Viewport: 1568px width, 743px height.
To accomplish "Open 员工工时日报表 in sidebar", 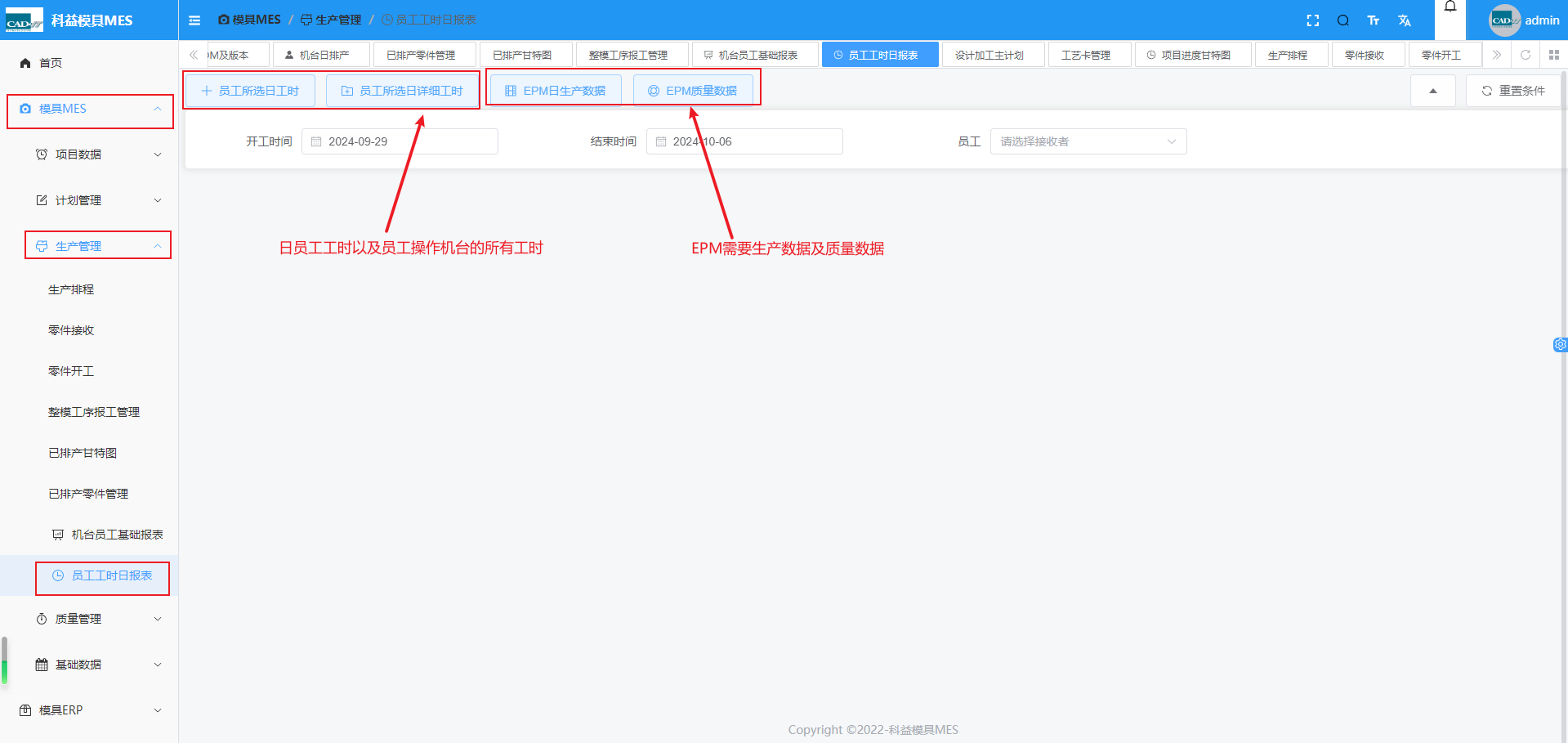I will coord(89,575).
